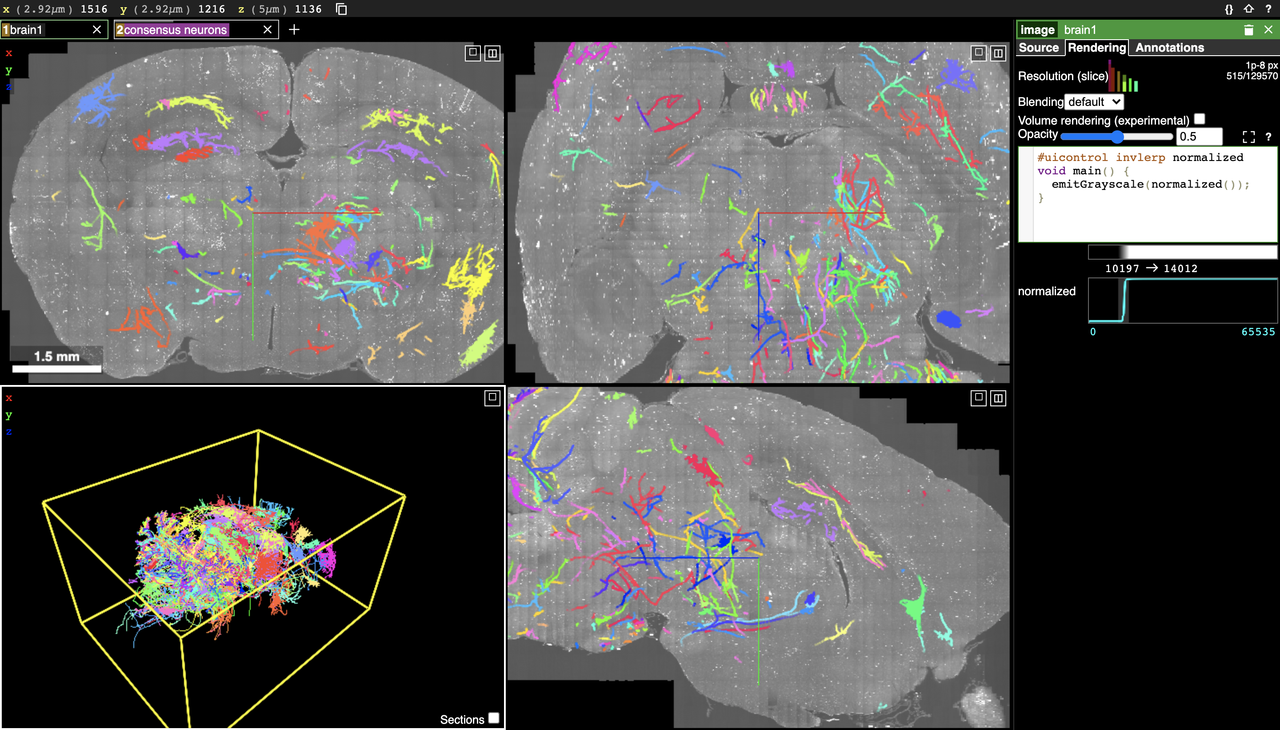Click the y coordinate value 1216
The width and height of the screenshot is (1280, 730).
(x=211, y=9)
